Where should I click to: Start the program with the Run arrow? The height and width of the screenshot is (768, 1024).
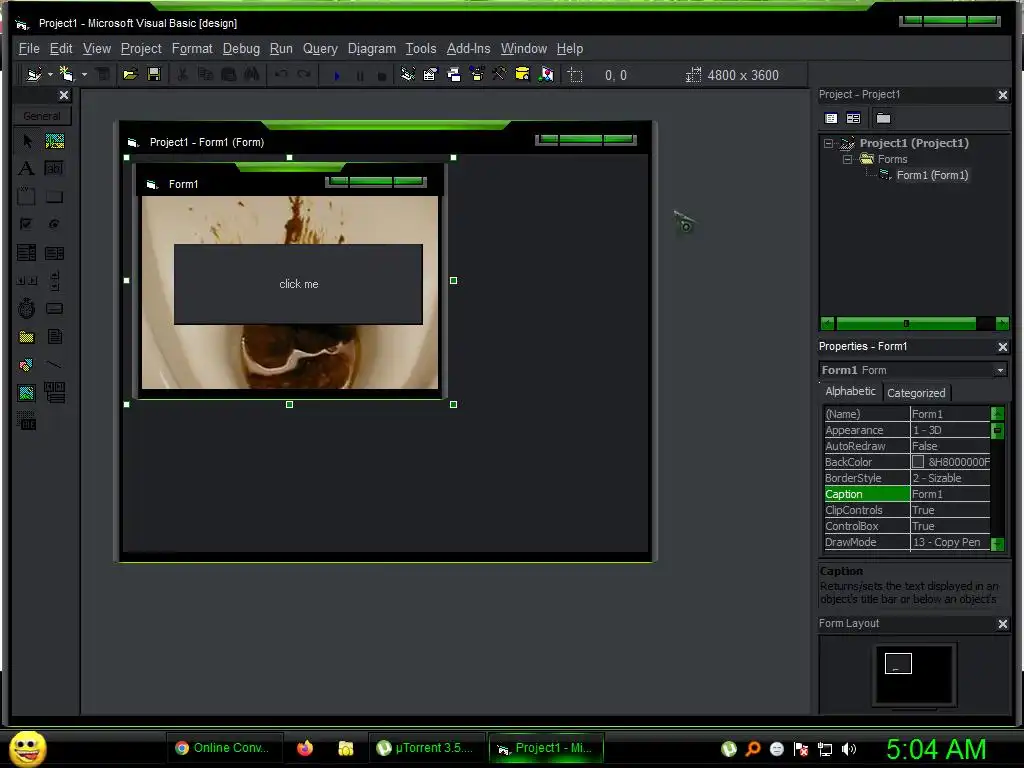point(336,75)
